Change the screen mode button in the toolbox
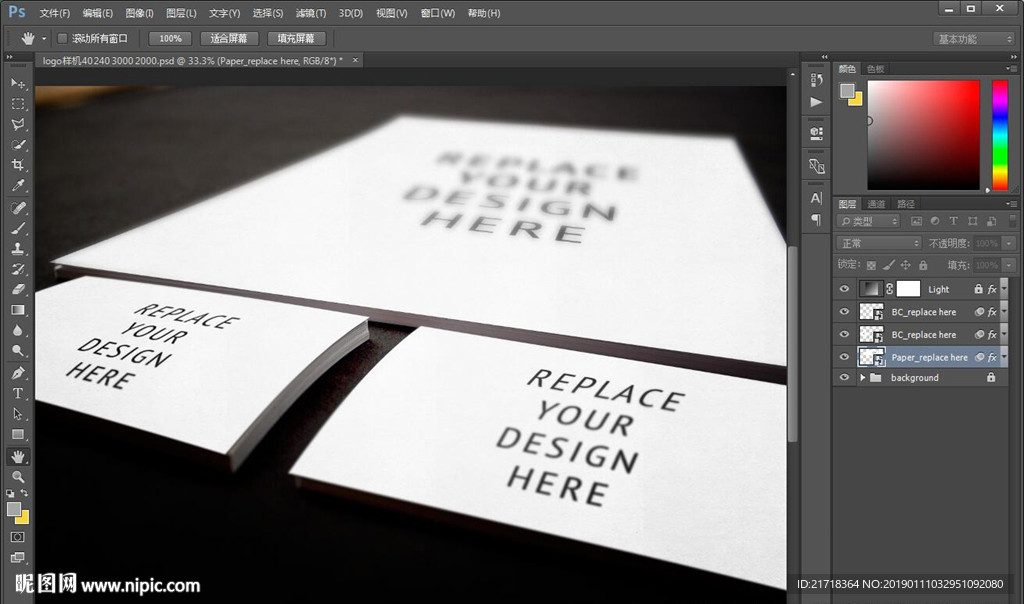 18,557
